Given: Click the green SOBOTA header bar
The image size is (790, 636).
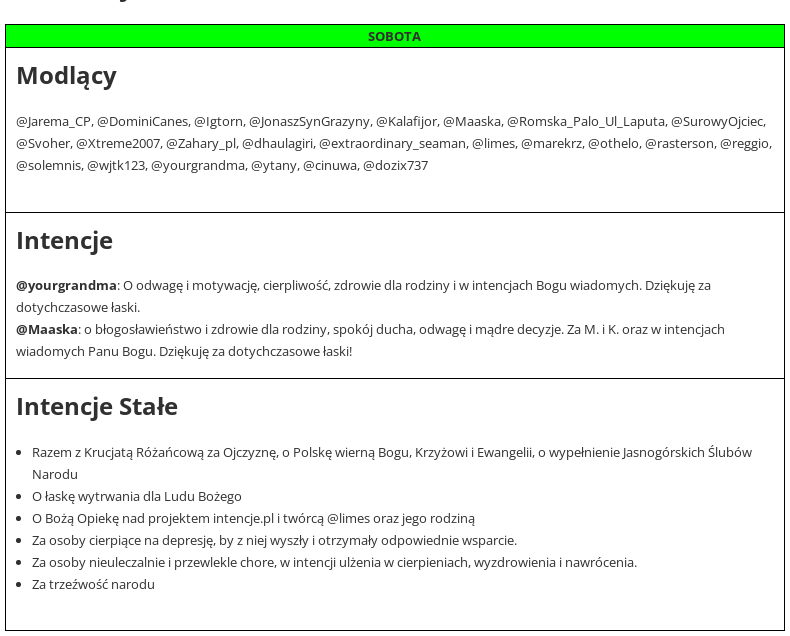Looking at the screenshot, I should pyautogui.click(x=394, y=36).
